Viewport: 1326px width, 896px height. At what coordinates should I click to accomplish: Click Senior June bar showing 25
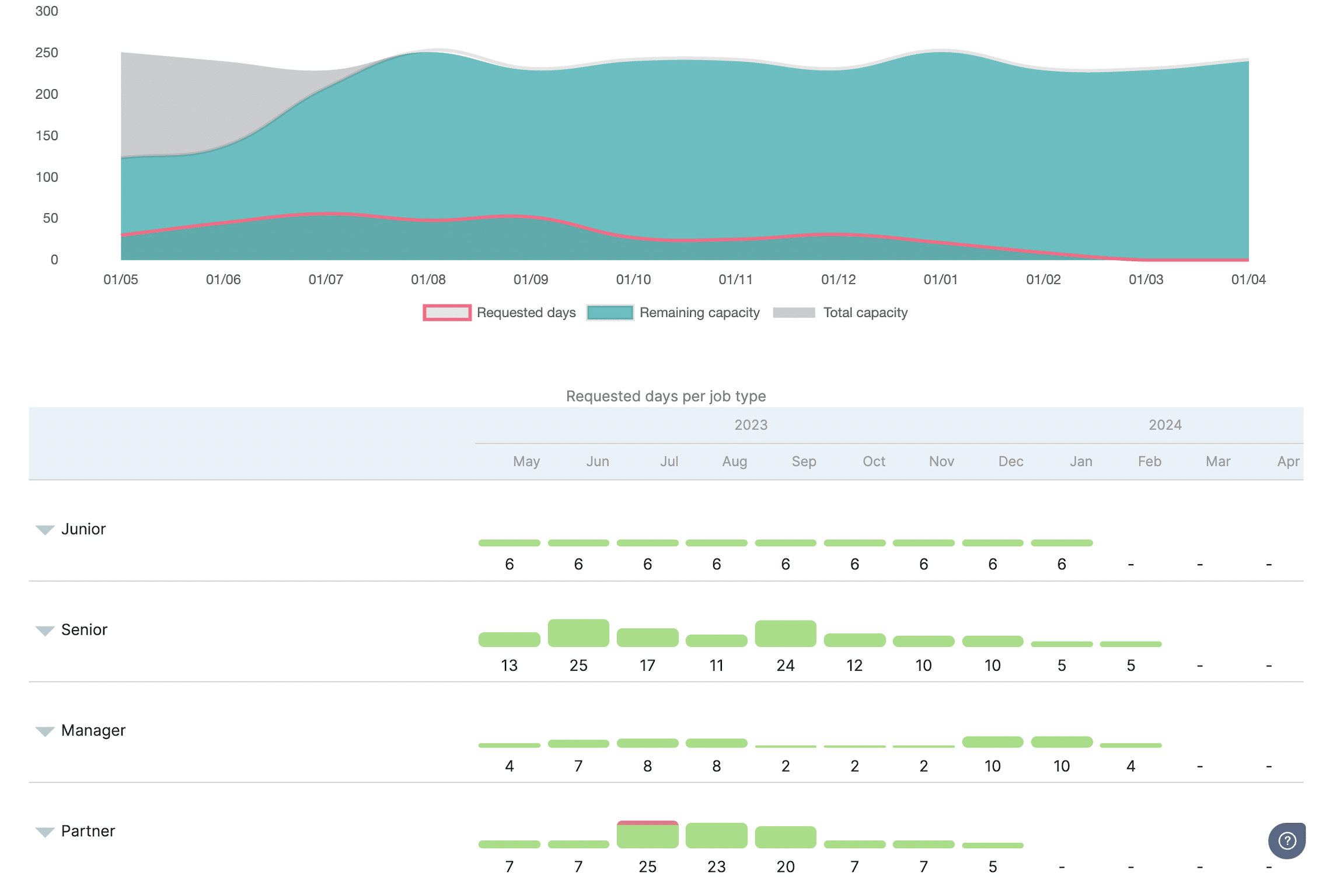578,633
